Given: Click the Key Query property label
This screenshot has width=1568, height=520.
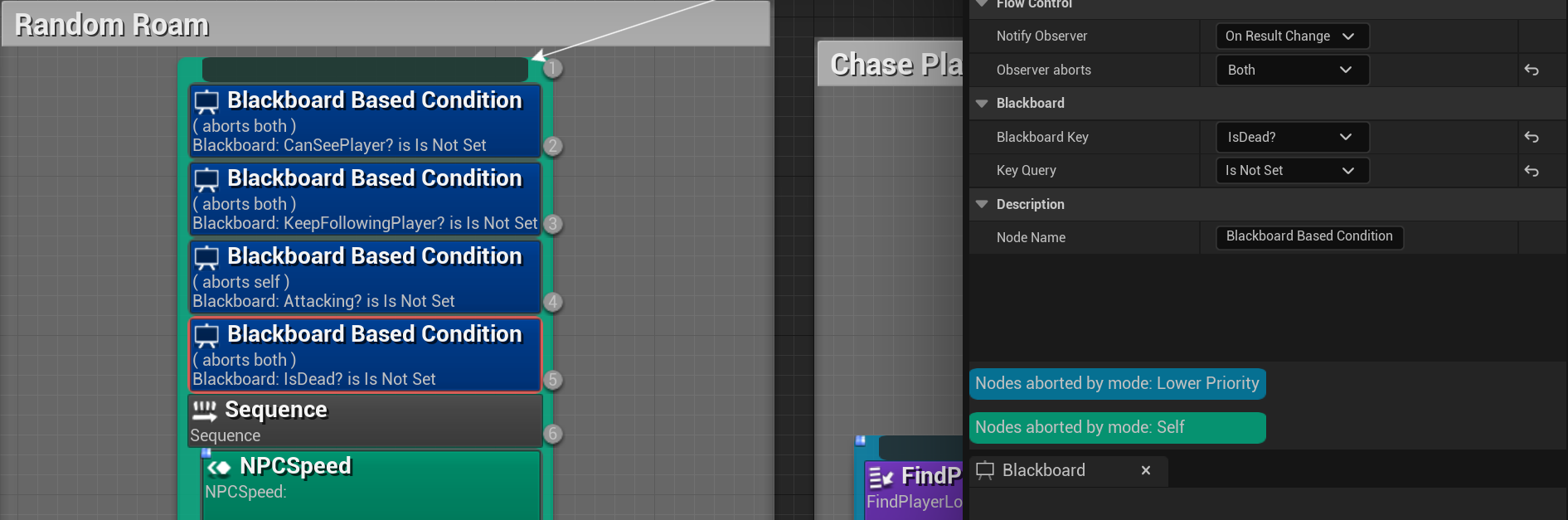Looking at the screenshot, I should tap(1026, 170).
